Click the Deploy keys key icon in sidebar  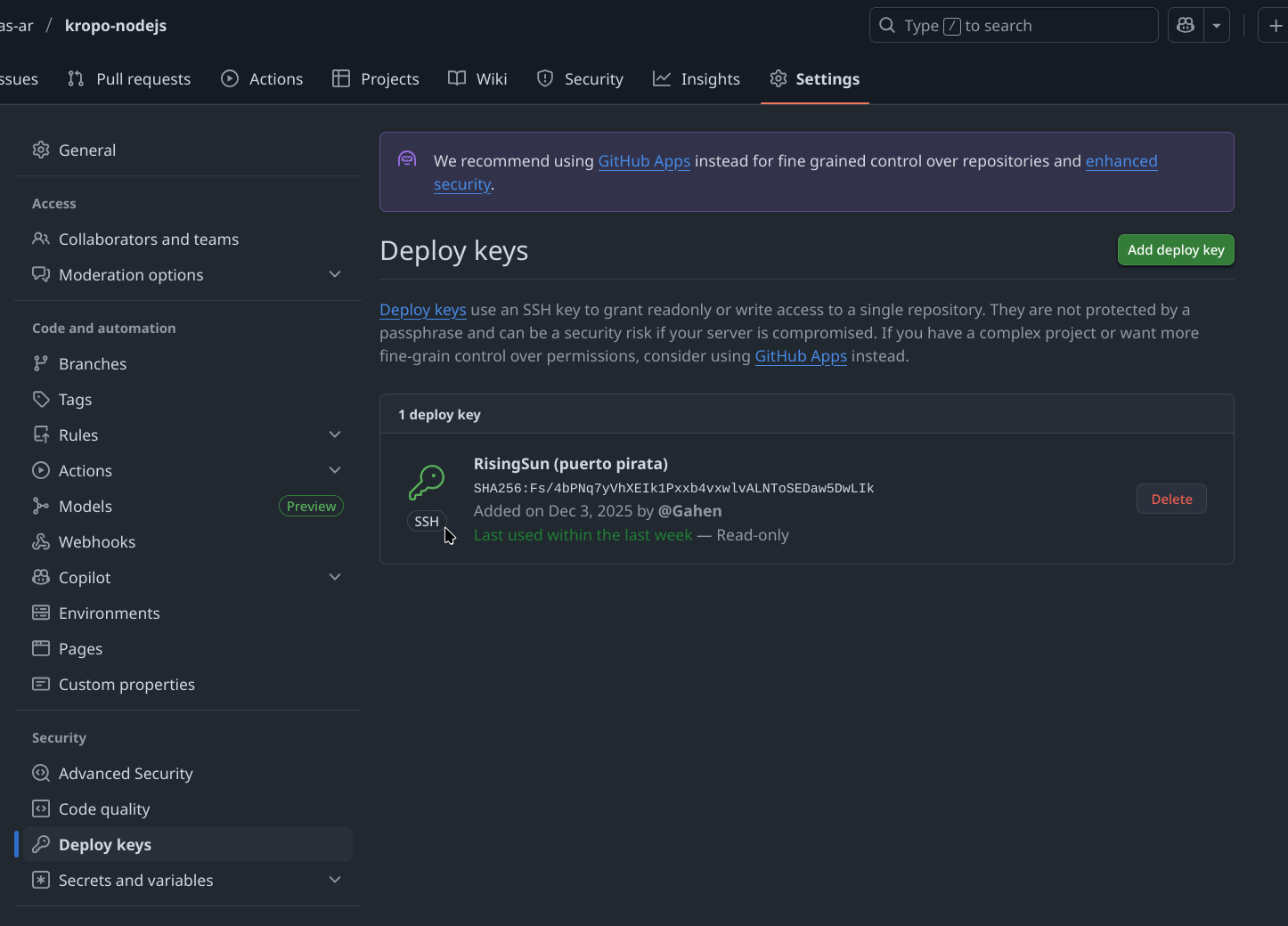(x=41, y=844)
